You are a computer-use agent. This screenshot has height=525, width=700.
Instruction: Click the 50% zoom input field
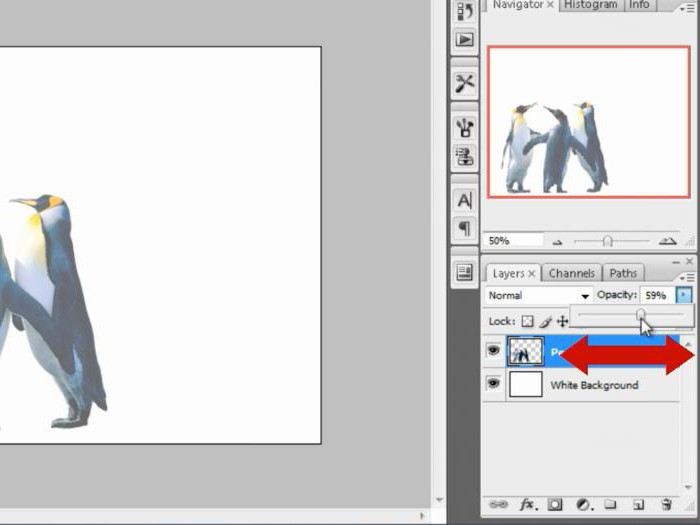tap(513, 241)
